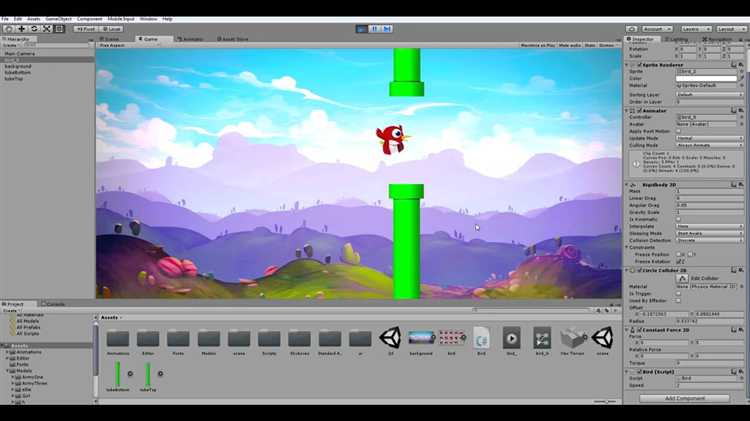Open the GameObject menu

(58, 19)
